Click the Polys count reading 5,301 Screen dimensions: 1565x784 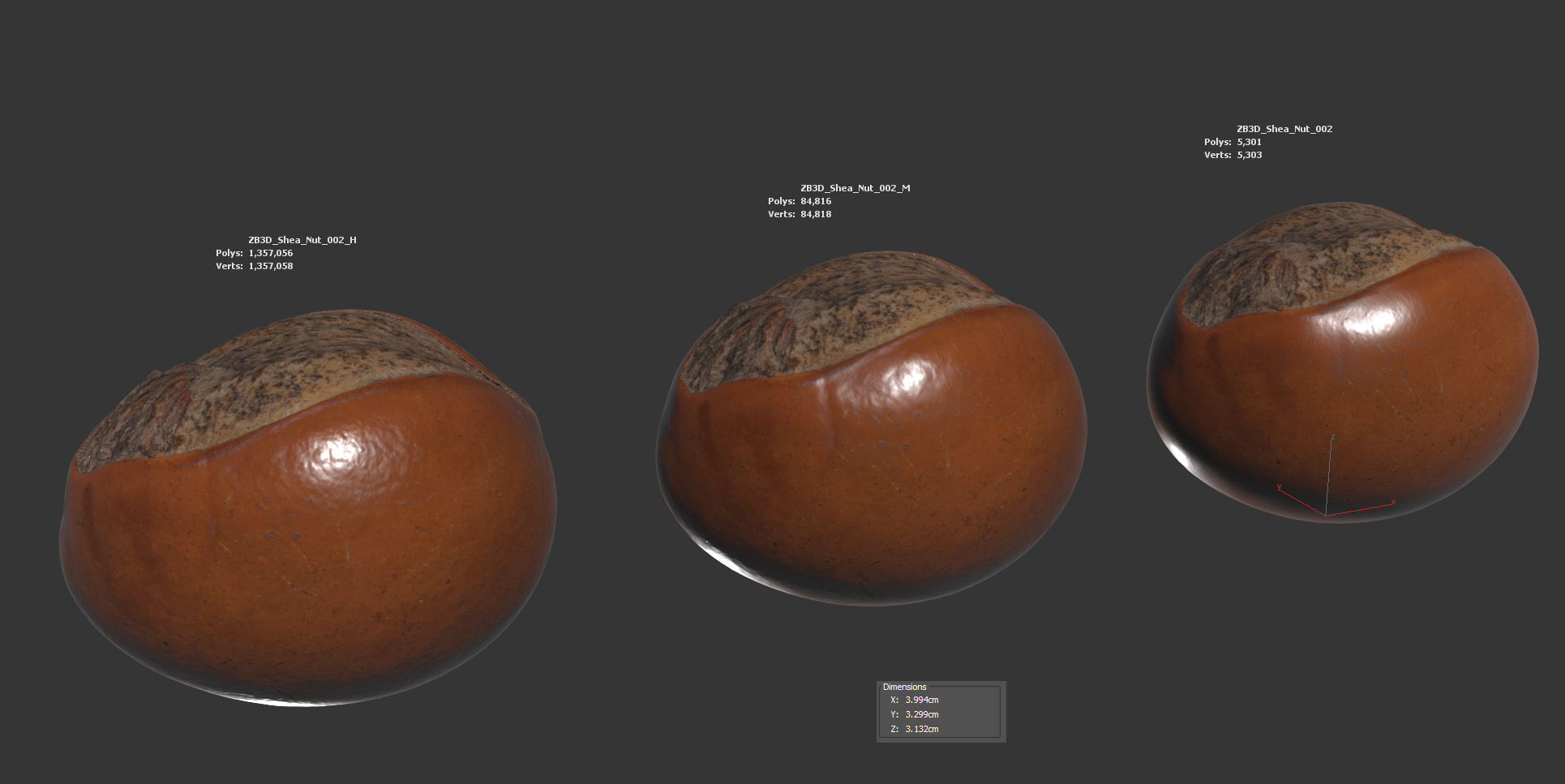click(1249, 142)
